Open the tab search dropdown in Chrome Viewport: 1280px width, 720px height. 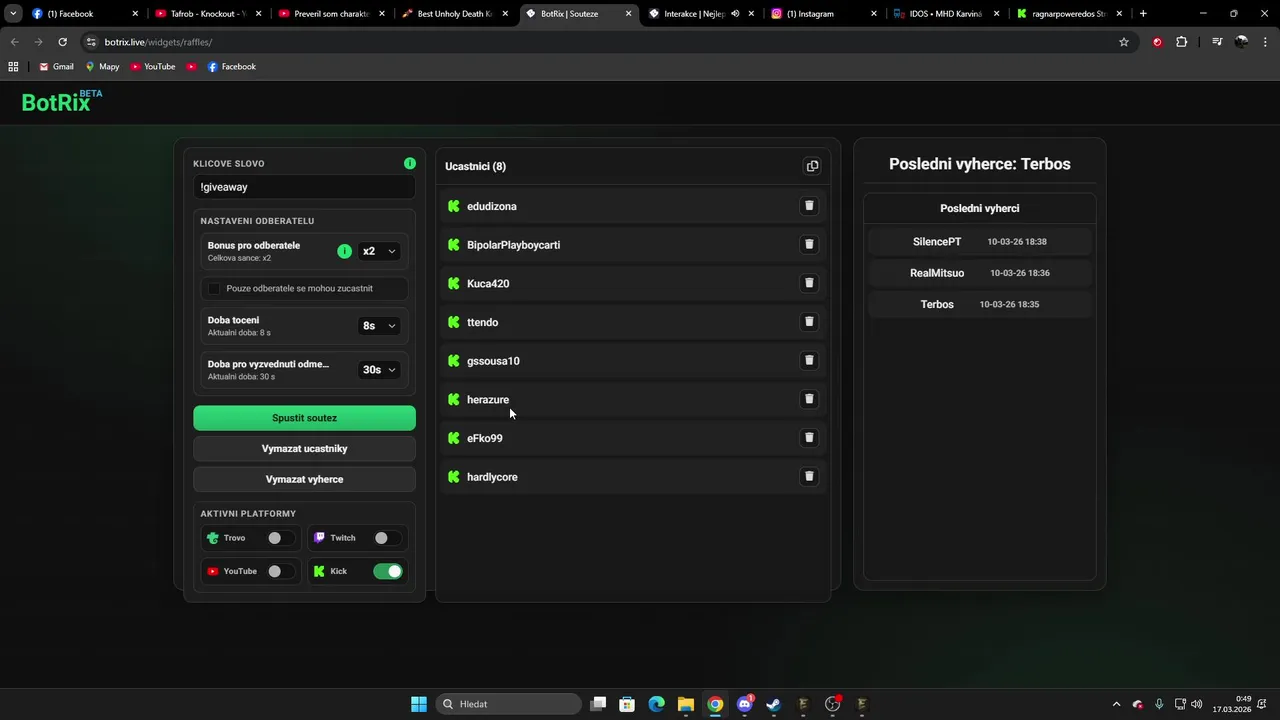pyautogui.click(x=13, y=14)
